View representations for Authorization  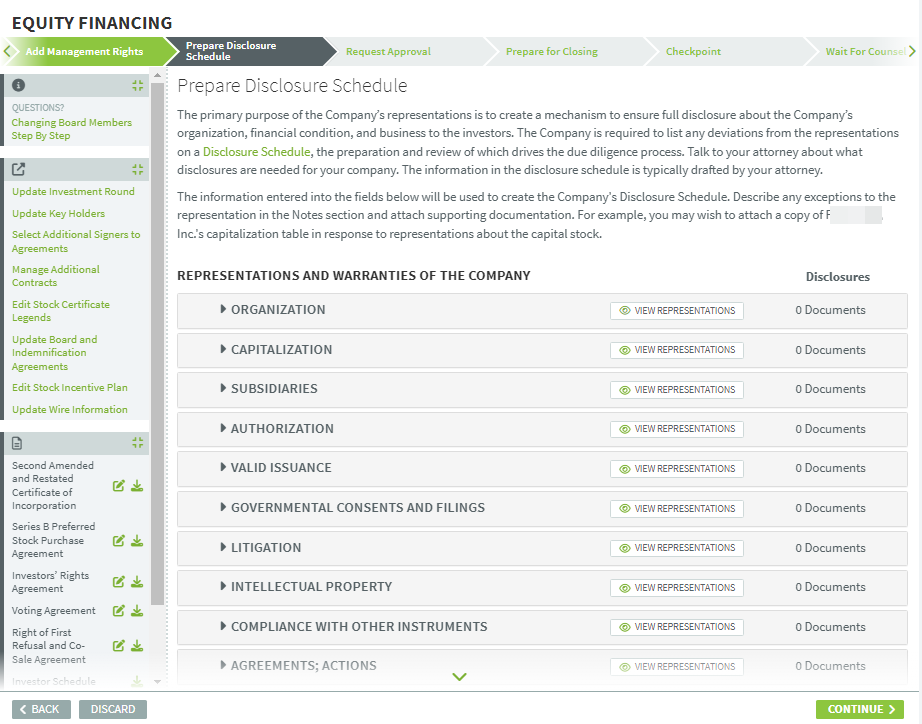pos(676,429)
